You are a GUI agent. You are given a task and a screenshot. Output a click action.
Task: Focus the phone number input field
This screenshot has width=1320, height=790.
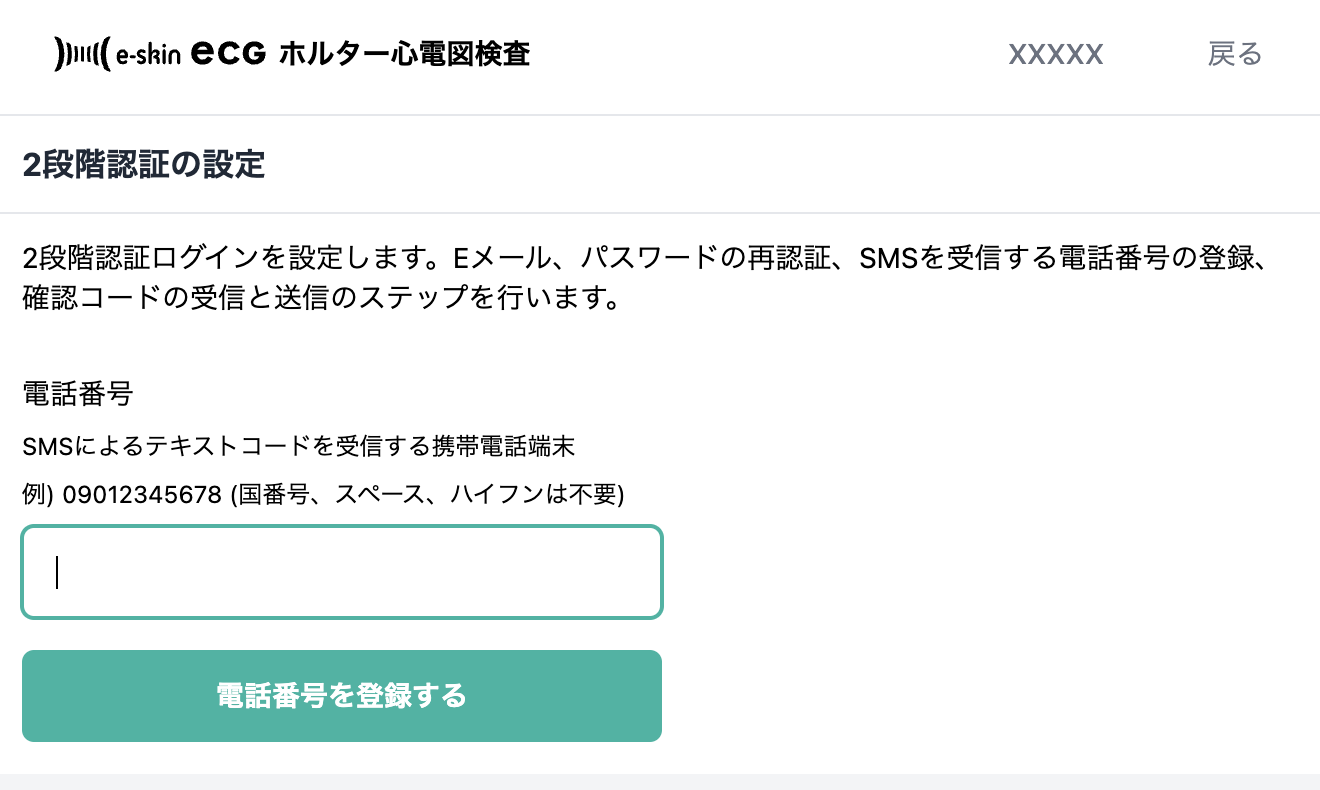342,572
